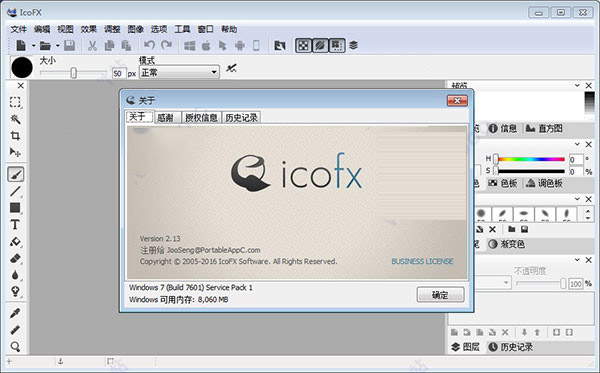The width and height of the screenshot is (600, 373).
Task: Select the paint bucket fill tool
Action: [15, 241]
